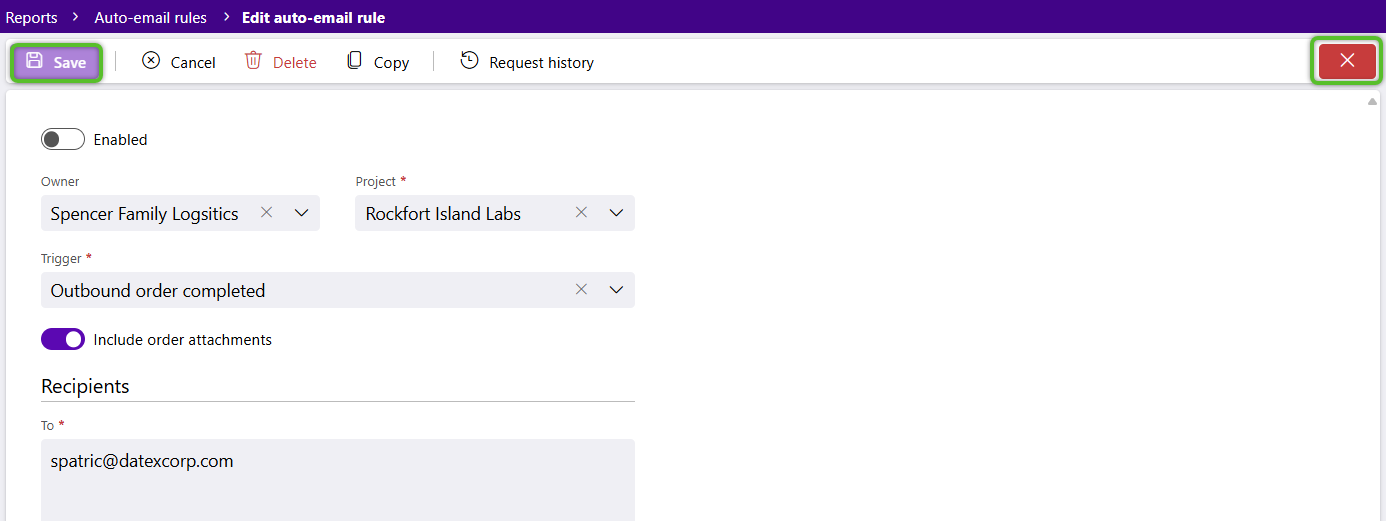
Task: Clear the Project field selection
Action: 581,213
